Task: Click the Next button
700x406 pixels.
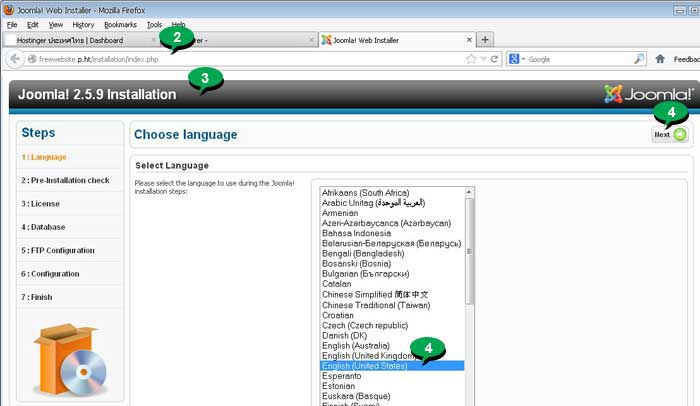Action: point(670,134)
